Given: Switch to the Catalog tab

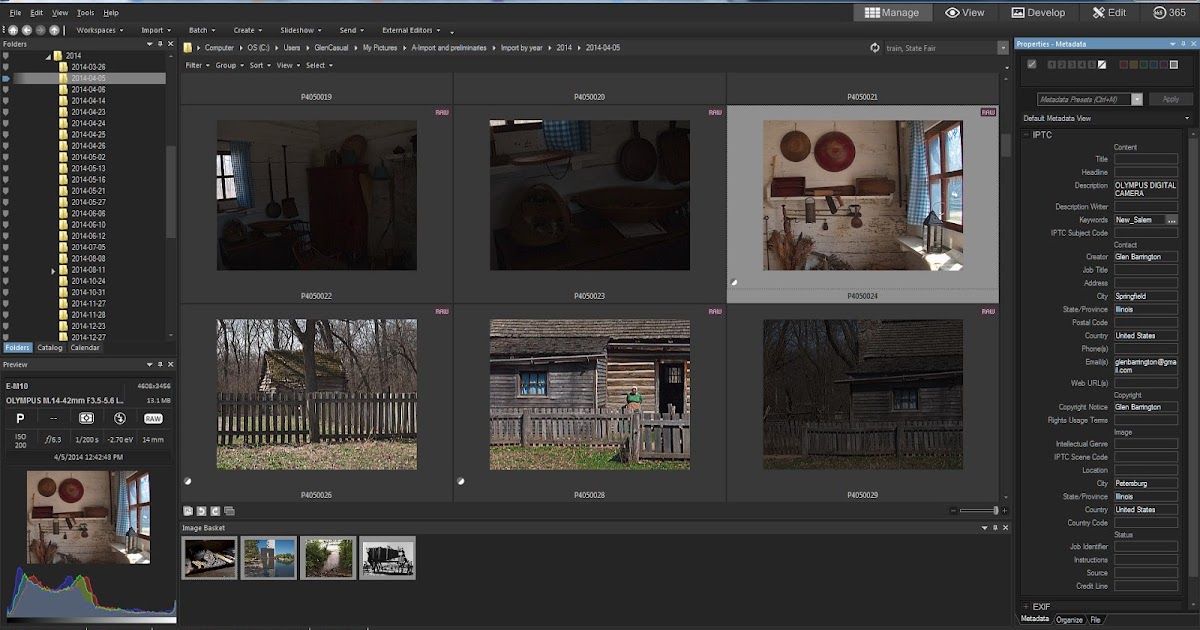Looking at the screenshot, I should [50, 348].
